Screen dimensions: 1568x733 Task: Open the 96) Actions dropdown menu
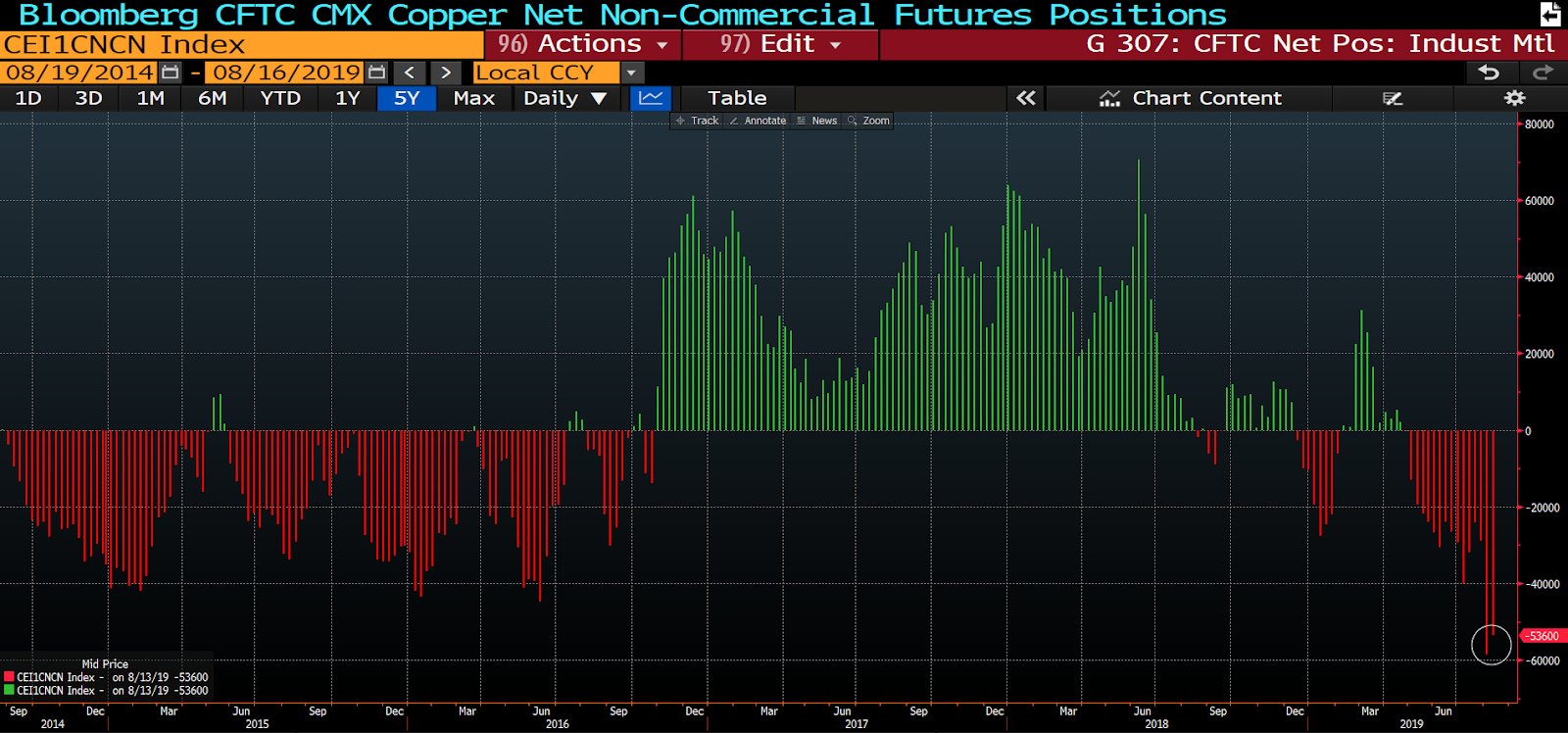[x=583, y=44]
